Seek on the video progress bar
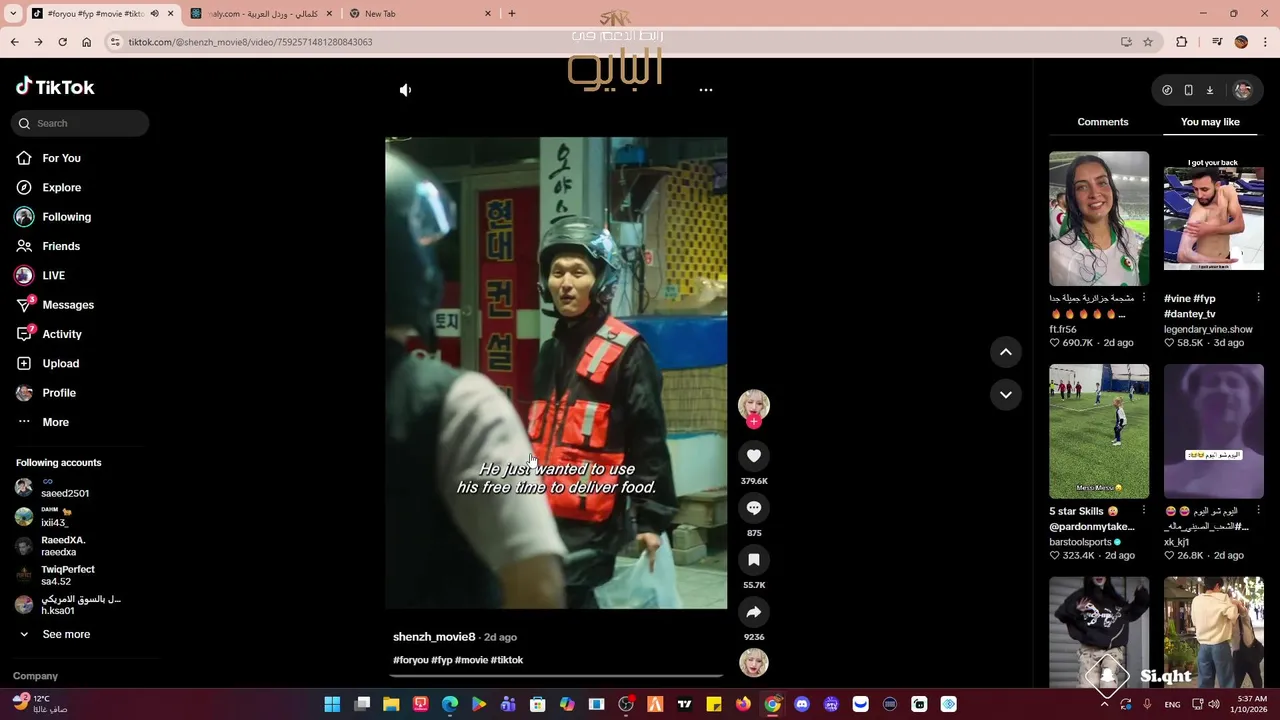The image size is (1280, 720). point(556,676)
